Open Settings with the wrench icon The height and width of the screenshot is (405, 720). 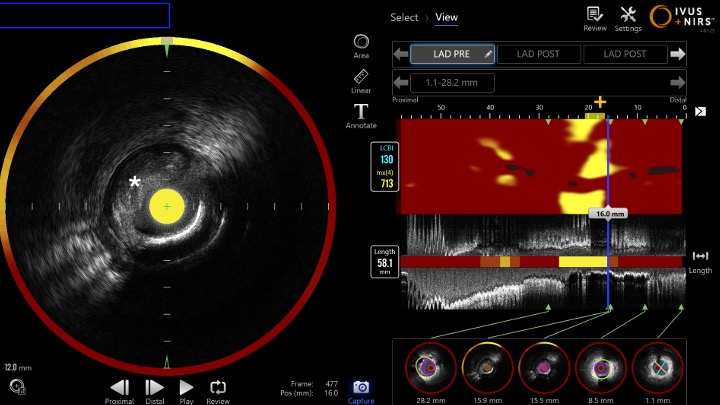point(628,16)
